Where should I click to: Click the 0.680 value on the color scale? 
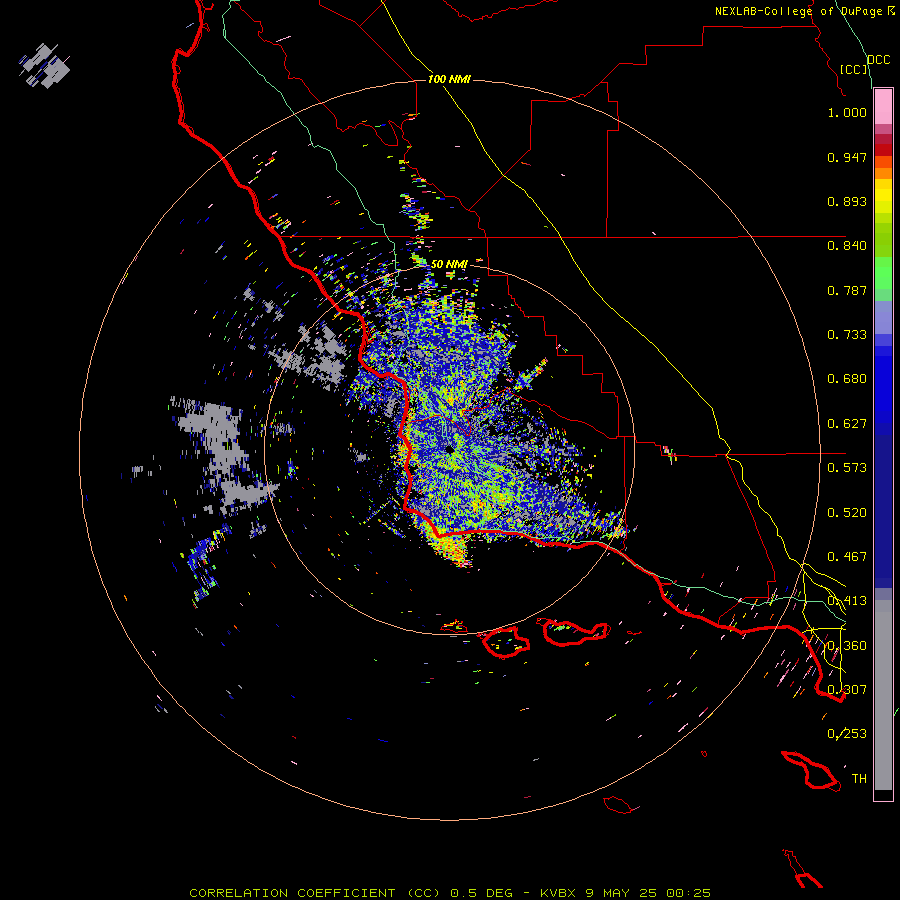(847, 379)
